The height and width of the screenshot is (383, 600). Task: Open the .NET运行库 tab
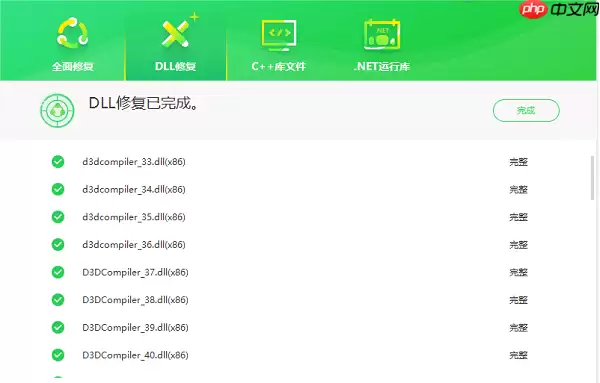pos(382,67)
